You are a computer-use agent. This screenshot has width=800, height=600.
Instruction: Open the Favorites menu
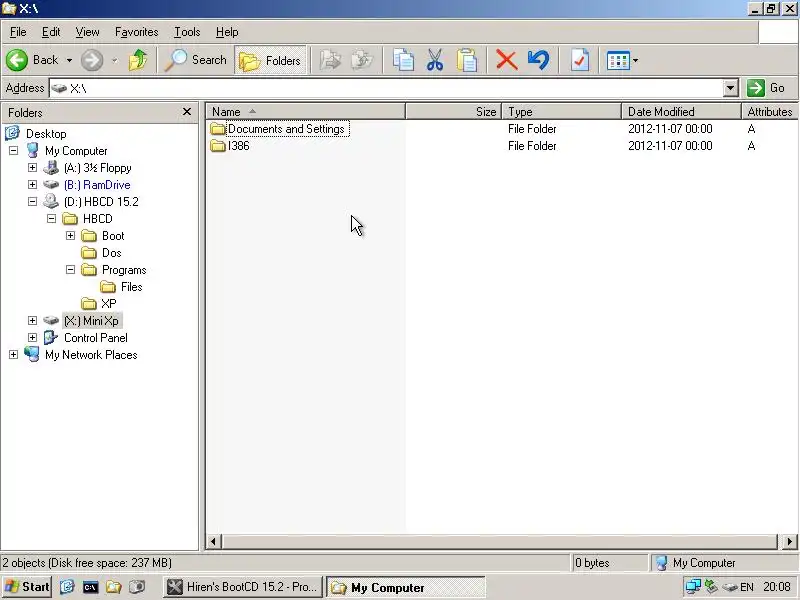click(136, 32)
